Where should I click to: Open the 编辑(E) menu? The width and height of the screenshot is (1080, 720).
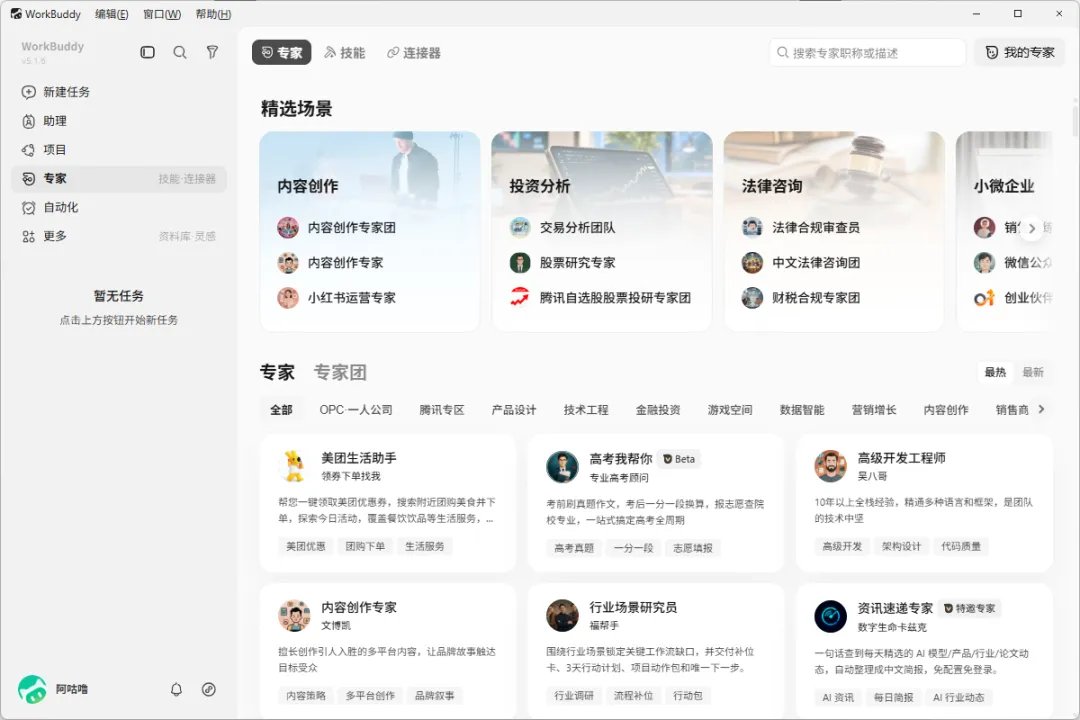click(x=112, y=14)
